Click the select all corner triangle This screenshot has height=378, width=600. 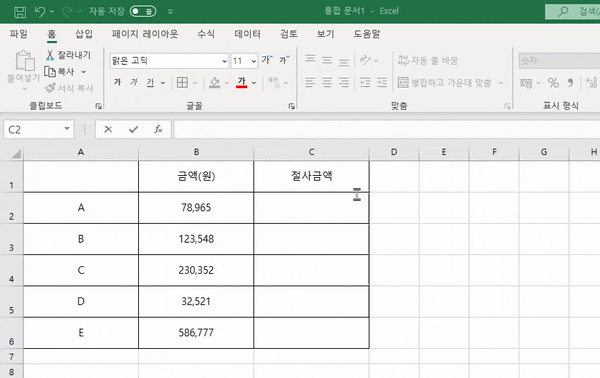point(16,154)
